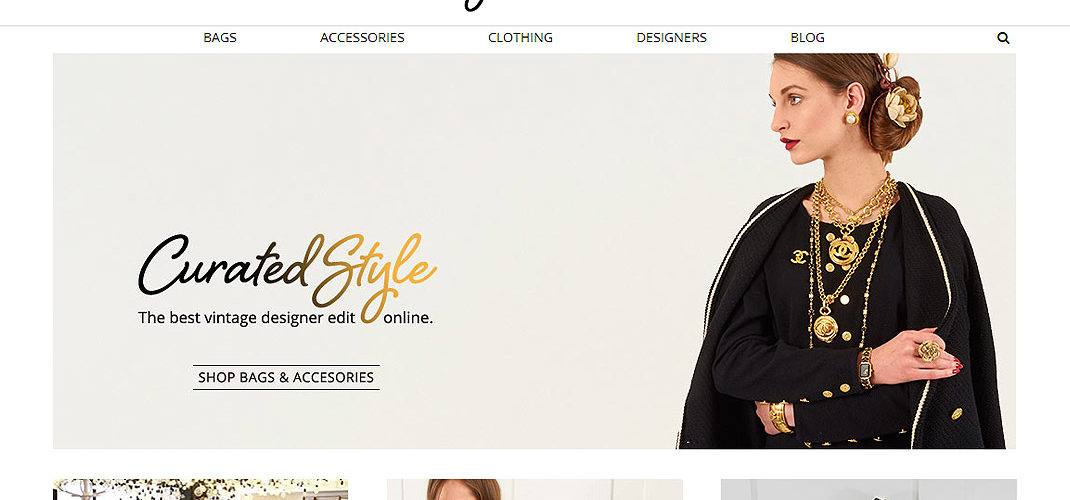Click the partial site logo at the top

click(476, 5)
